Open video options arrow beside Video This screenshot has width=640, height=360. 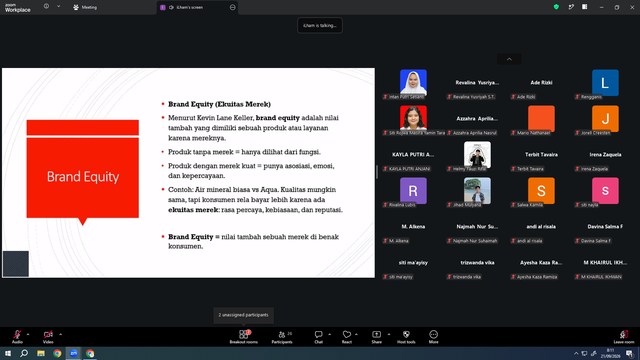[60, 334]
